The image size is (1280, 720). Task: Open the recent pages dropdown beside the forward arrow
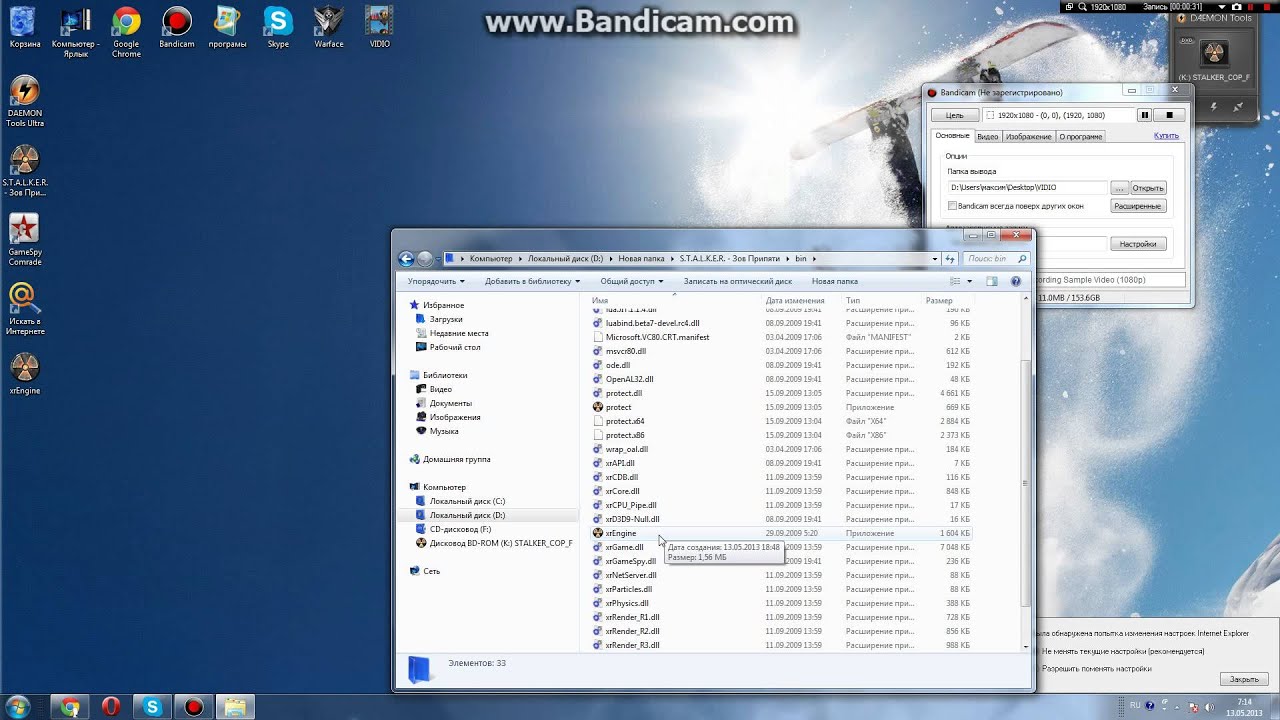pos(438,258)
